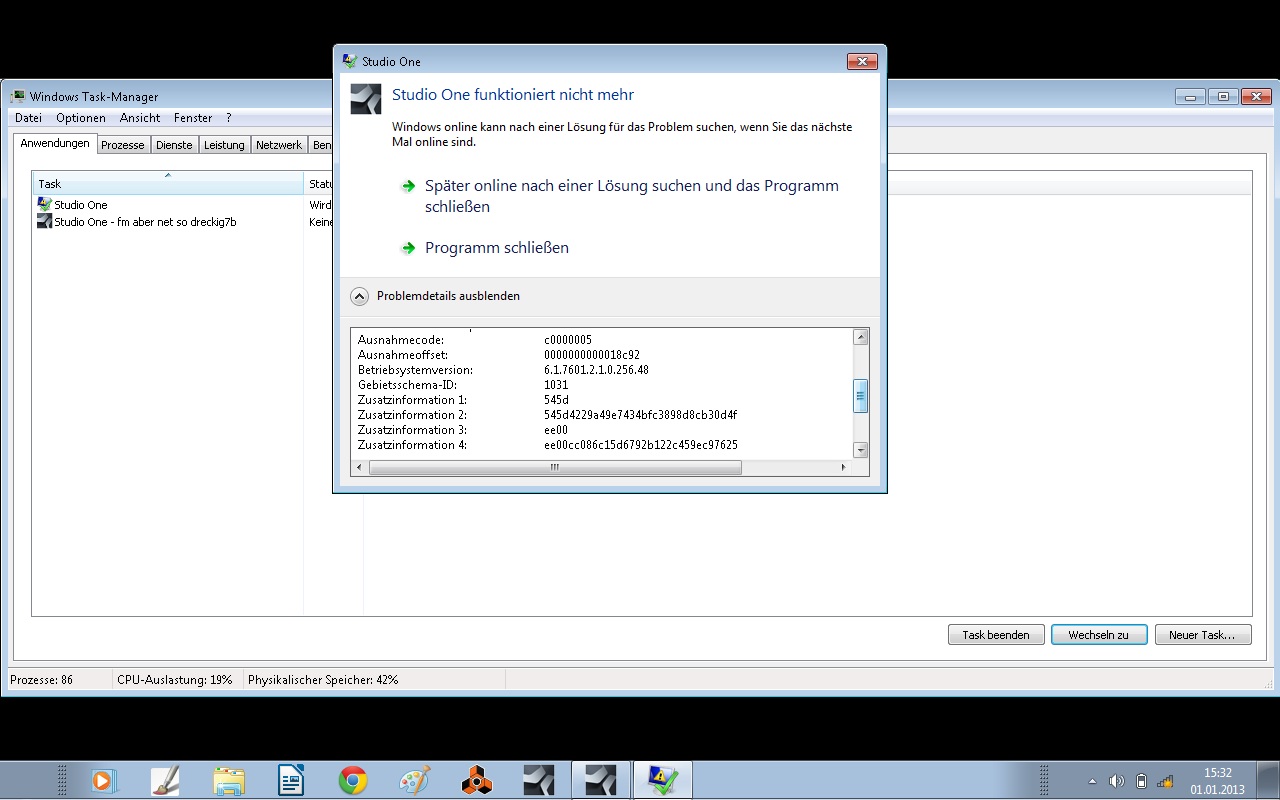Select 'Ausnahmeoffset:' value 0000000000018c92
Viewport: 1280px width, 800px height.
pyautogui.click(x=592, y=355)
